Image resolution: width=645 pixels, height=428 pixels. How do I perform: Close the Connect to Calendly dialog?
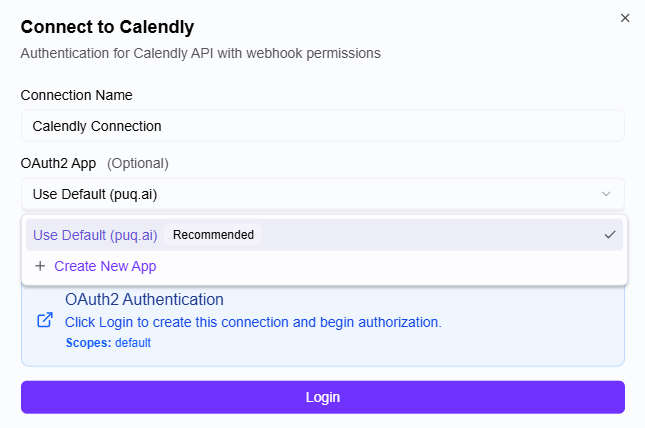tap(625, 18)
